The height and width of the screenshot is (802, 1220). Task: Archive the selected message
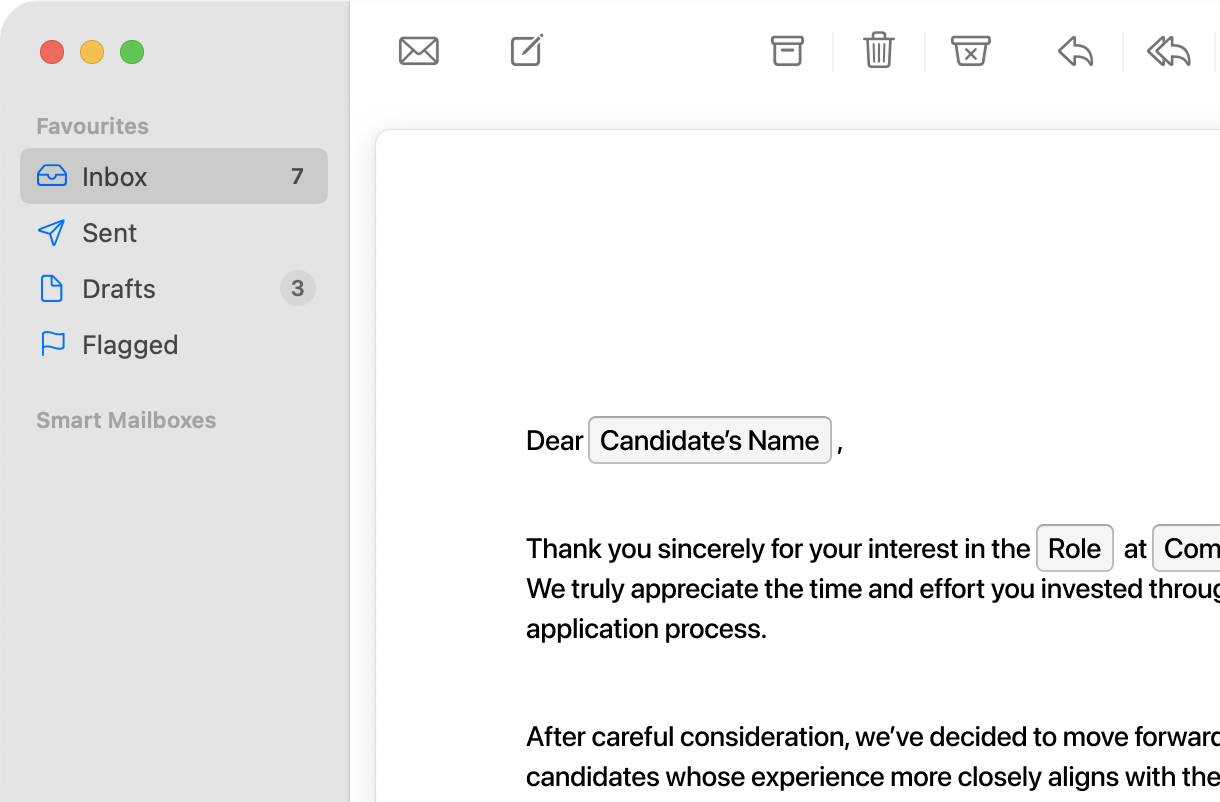[x=787, y=51]
